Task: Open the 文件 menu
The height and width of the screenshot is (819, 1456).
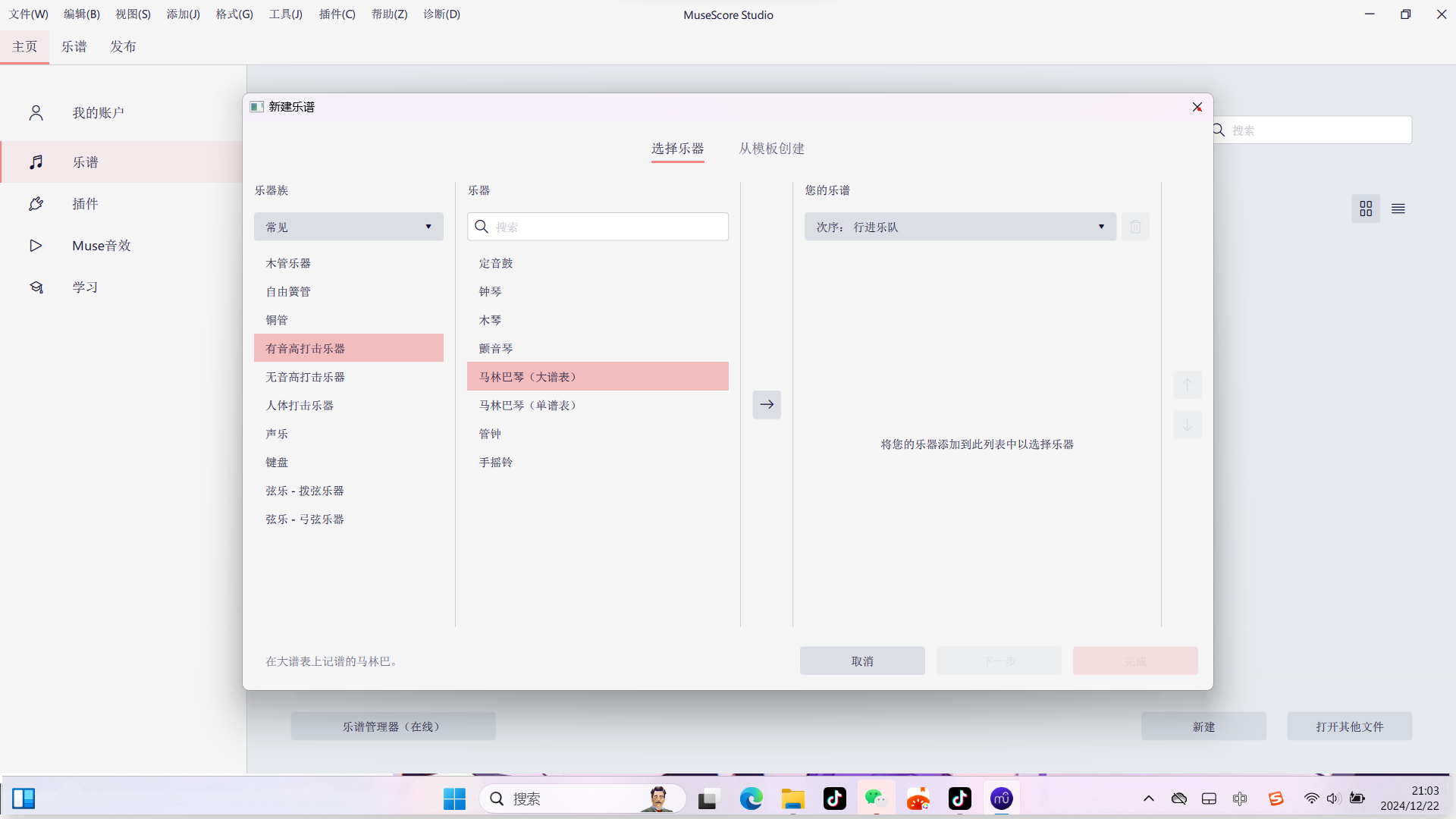Action: (x=28, y=14)
